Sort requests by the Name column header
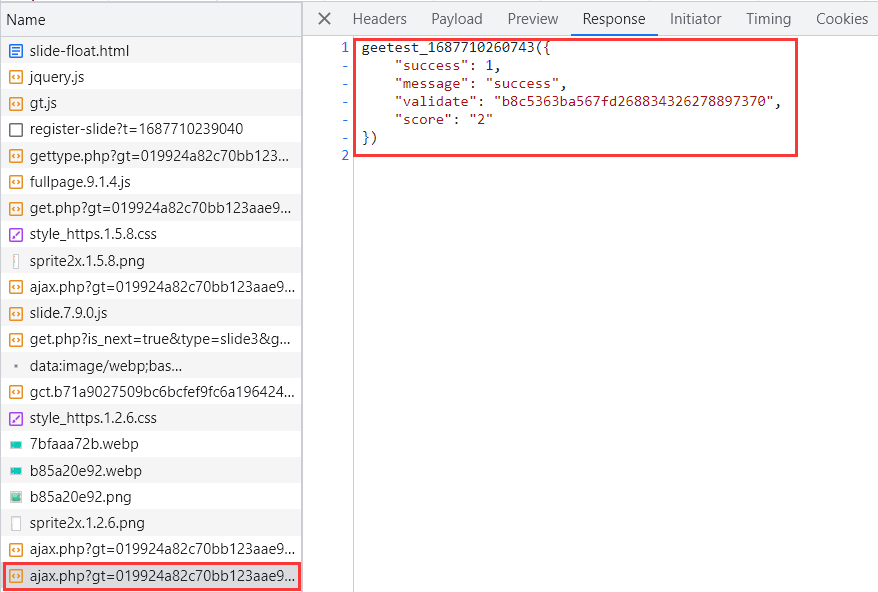The height and width of the screenshot is (592, 878). (26, 20)
